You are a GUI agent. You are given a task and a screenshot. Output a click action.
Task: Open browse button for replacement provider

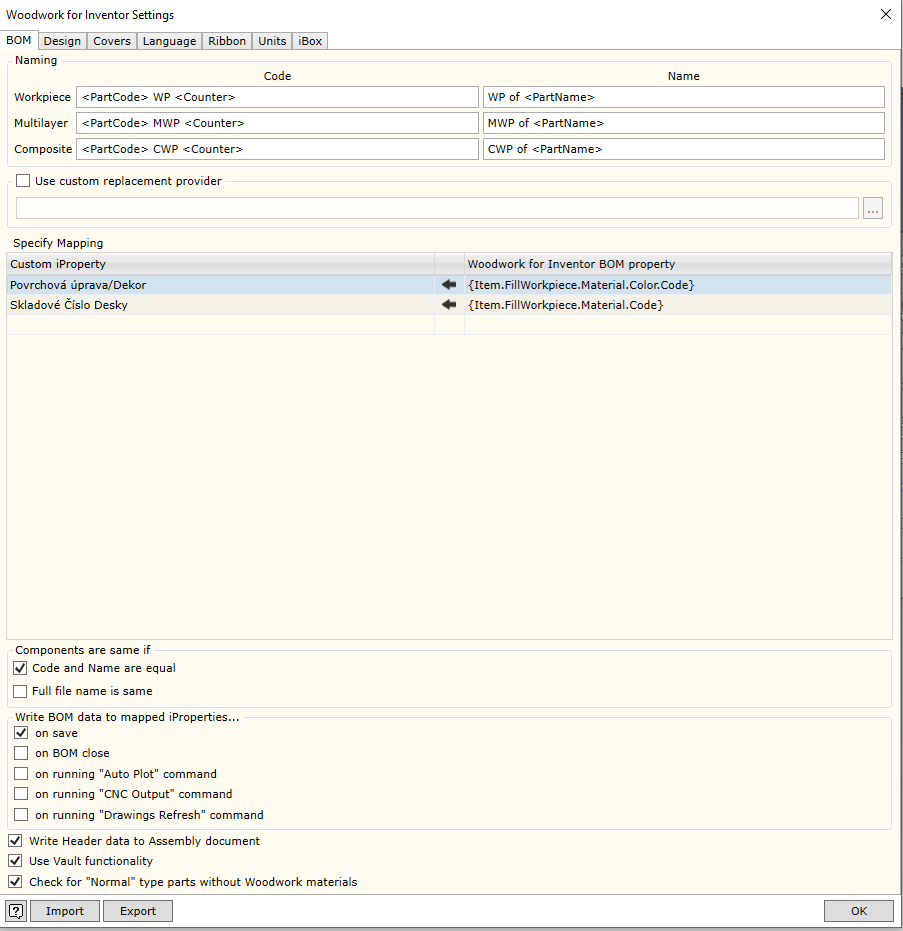[x=873, y=208]
